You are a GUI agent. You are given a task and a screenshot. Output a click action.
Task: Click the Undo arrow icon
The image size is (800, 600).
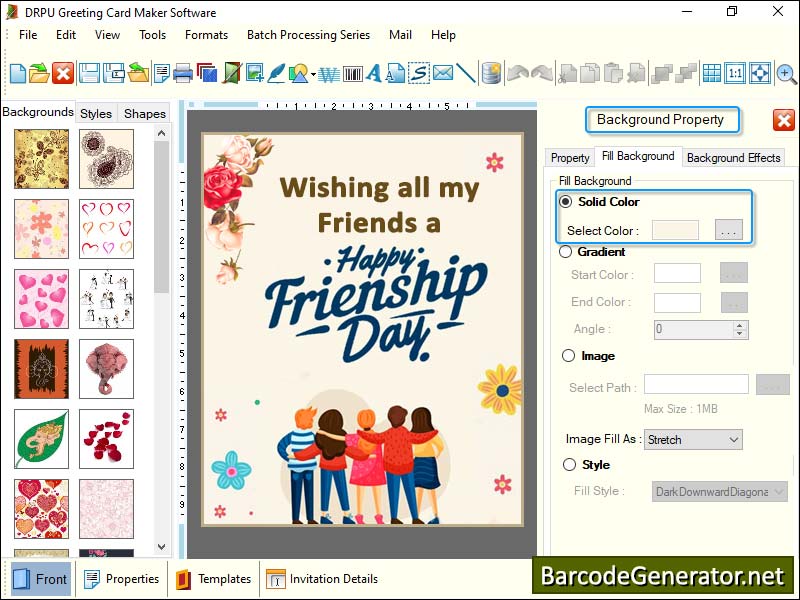click(519, 73)
